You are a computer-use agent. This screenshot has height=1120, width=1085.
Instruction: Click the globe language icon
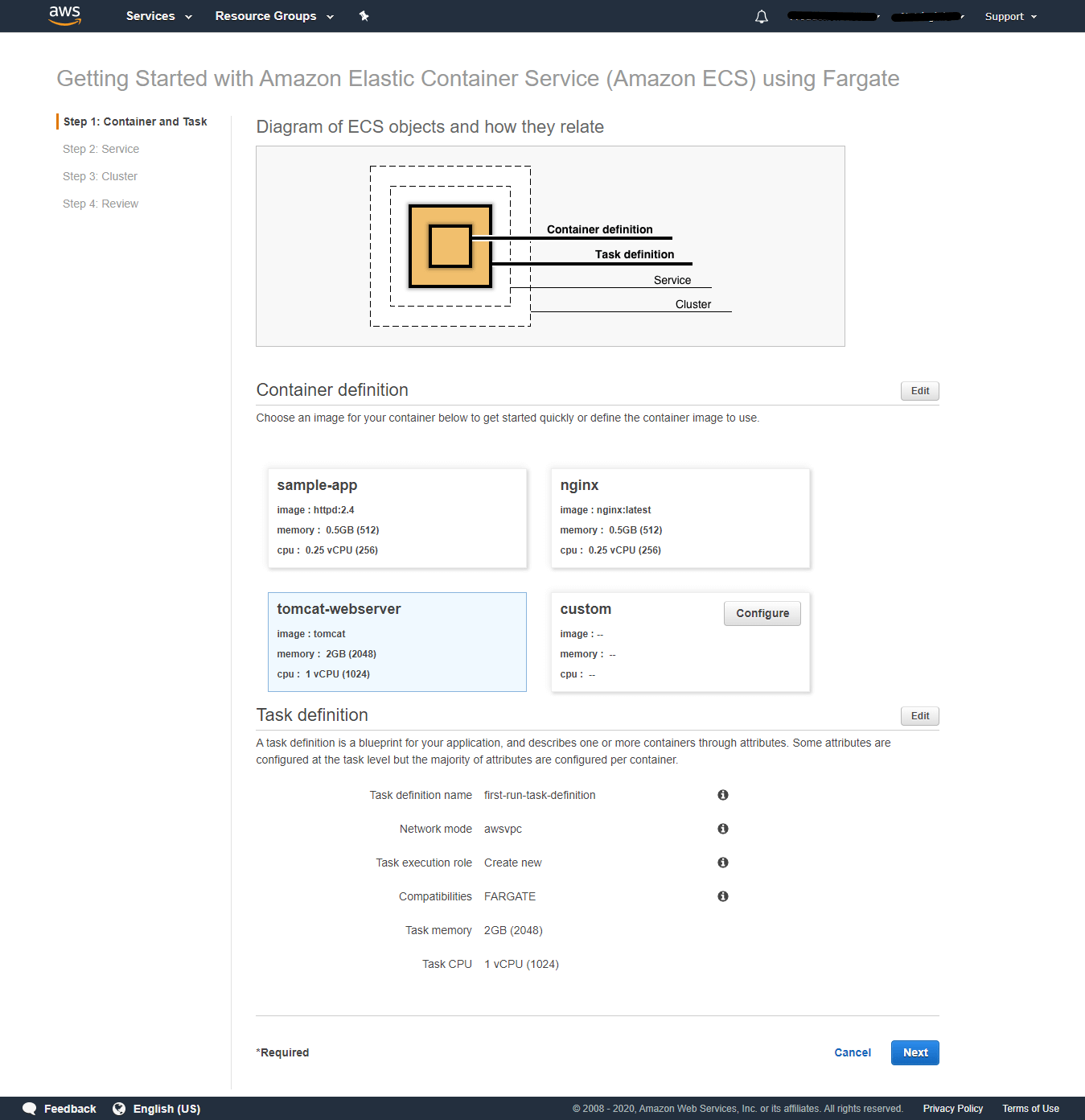click(x=119, y=1109)
